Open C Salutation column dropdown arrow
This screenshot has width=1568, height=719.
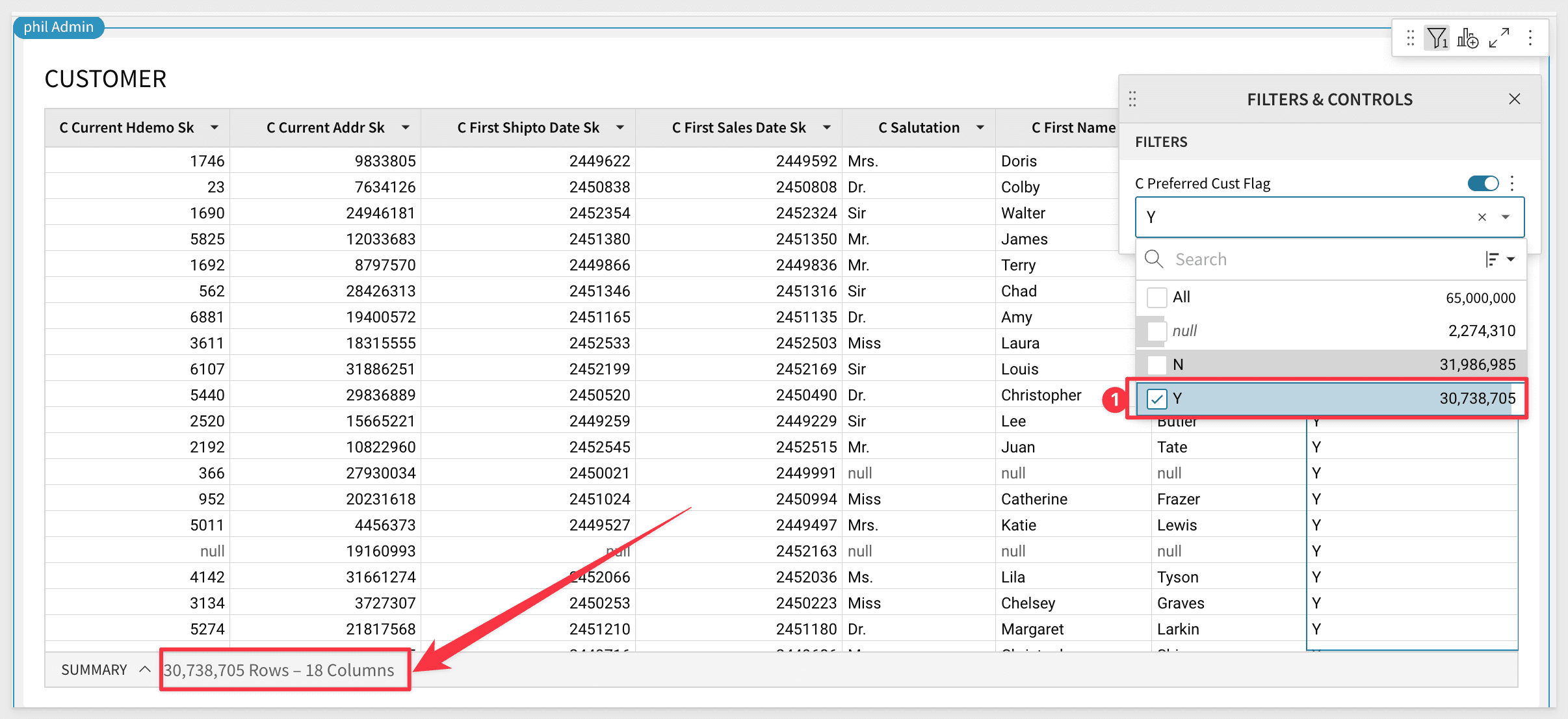pyautogui.click(x=980, y=127)
